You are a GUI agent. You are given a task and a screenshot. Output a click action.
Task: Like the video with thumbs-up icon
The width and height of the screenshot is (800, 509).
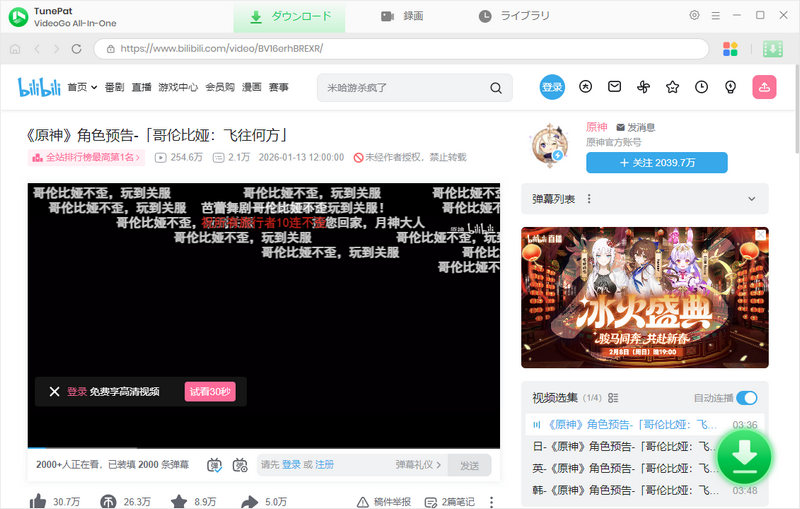(38, 501)
